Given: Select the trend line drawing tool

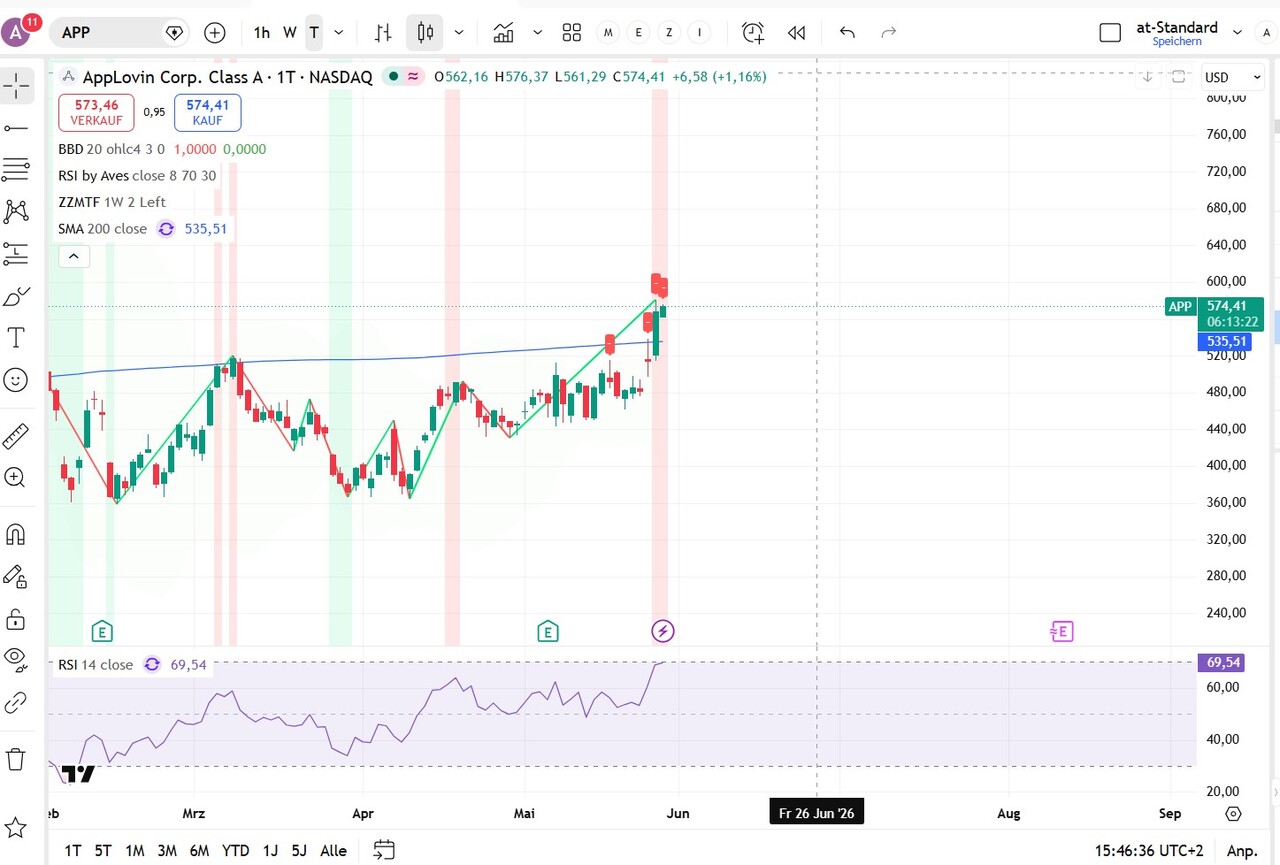Looking at the screenshot, I should 16,129.
